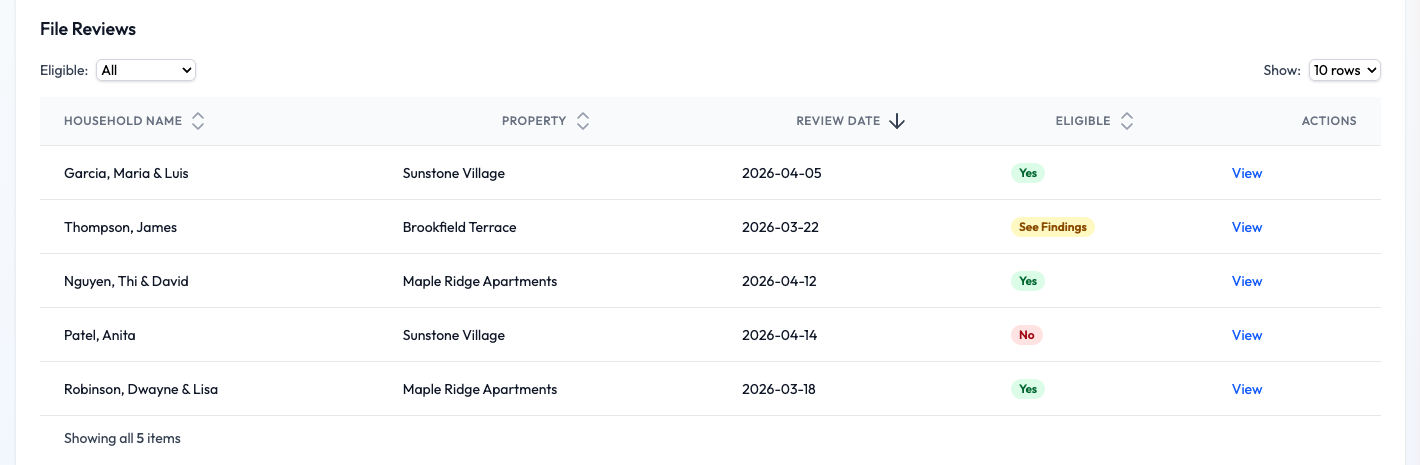Click sort arrows next to Property header
1420x465 pixels.
pos(583,121)
